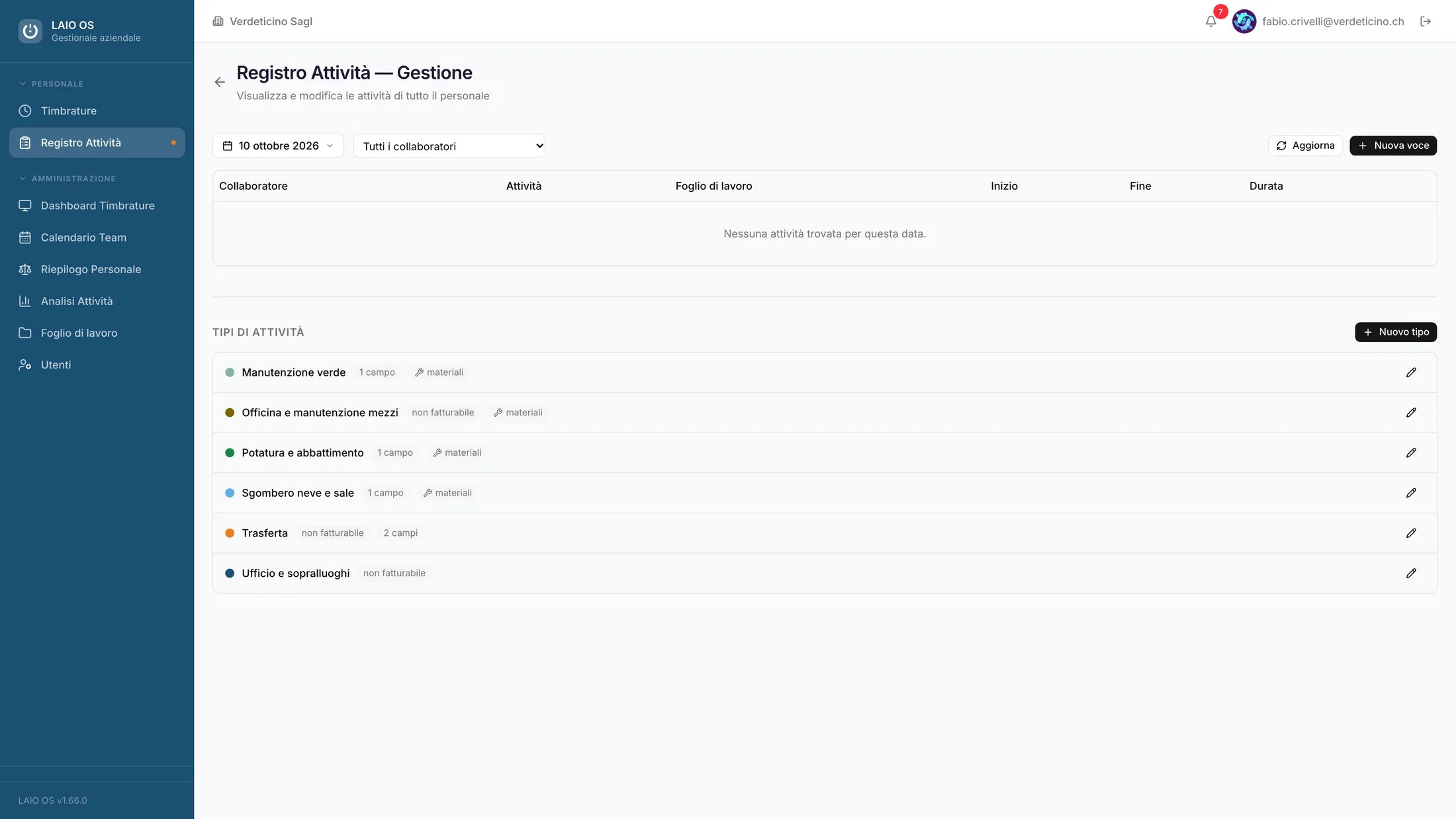Click the notification bell icon
The width and height of the screenshot is (1456, 819).
pyautogui.click(x=1210, y=21)
